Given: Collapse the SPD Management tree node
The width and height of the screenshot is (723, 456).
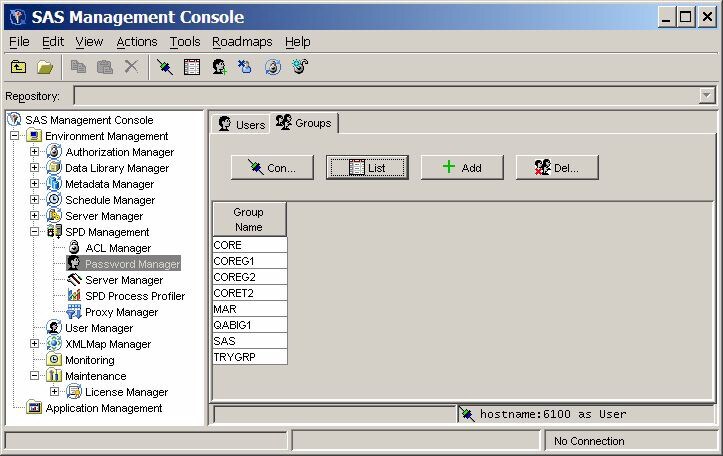Looking at the screenshot, I should click(34, 232).
